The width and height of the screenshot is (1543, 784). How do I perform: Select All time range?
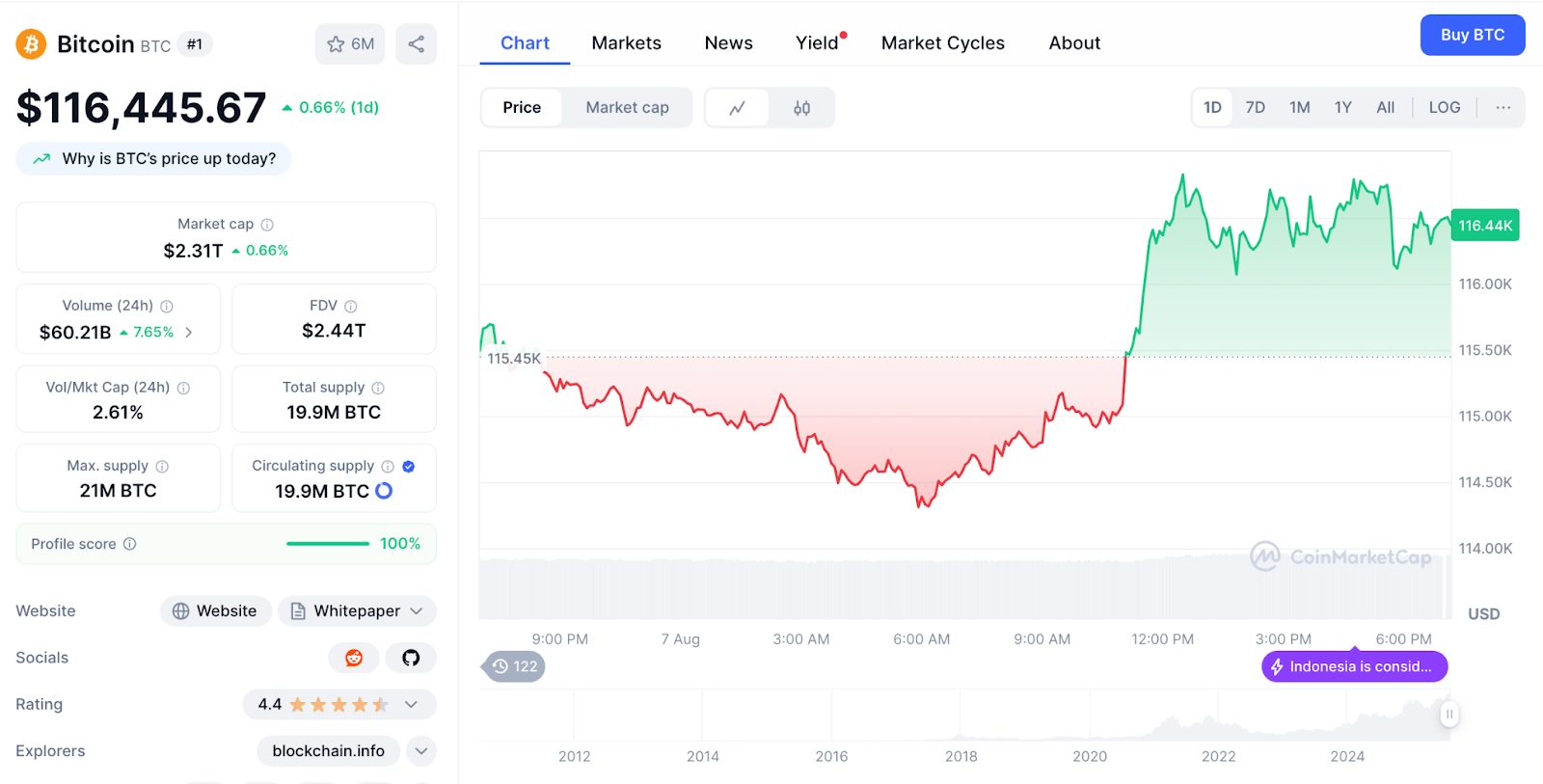click(1385, 107)
